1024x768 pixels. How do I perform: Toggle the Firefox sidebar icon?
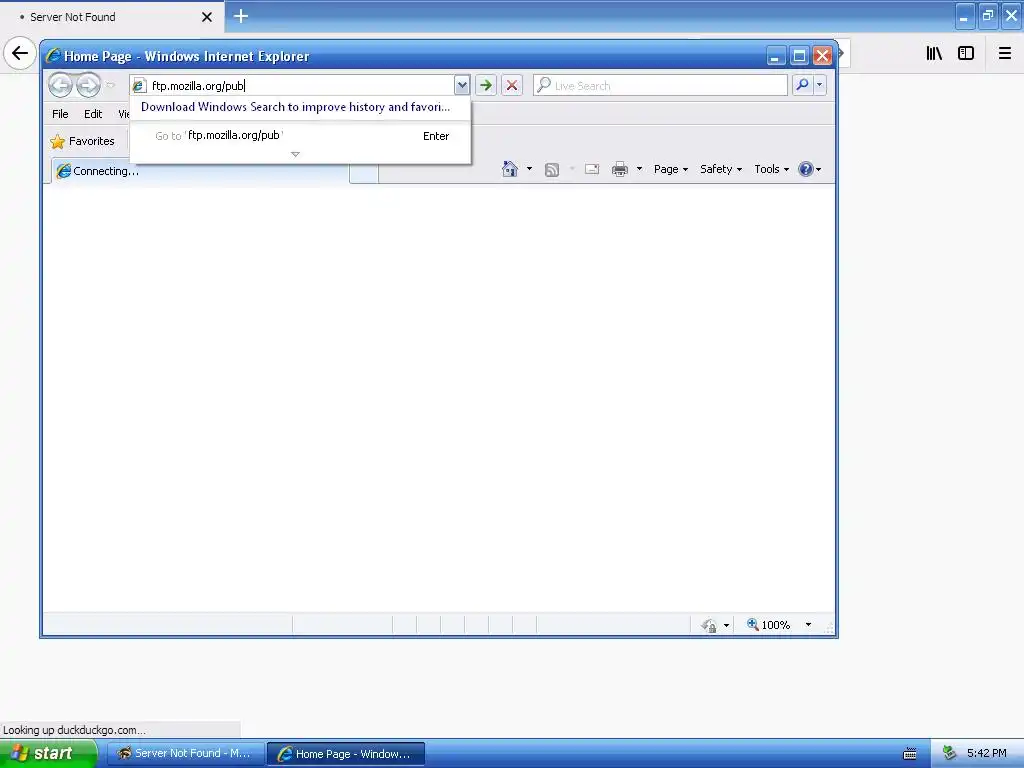coord(966,53)
